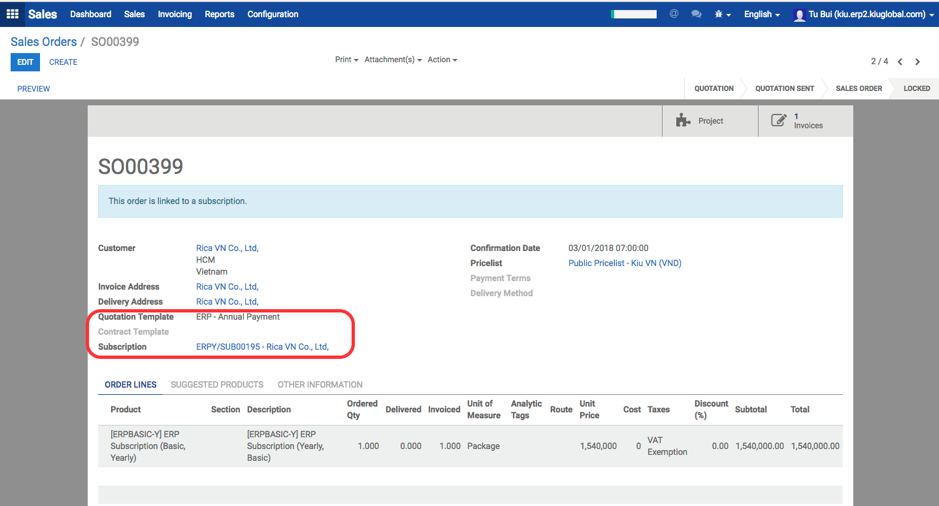939x506 pixels.
Task: Click the @ mentions icon
Action: click(674, 14)
